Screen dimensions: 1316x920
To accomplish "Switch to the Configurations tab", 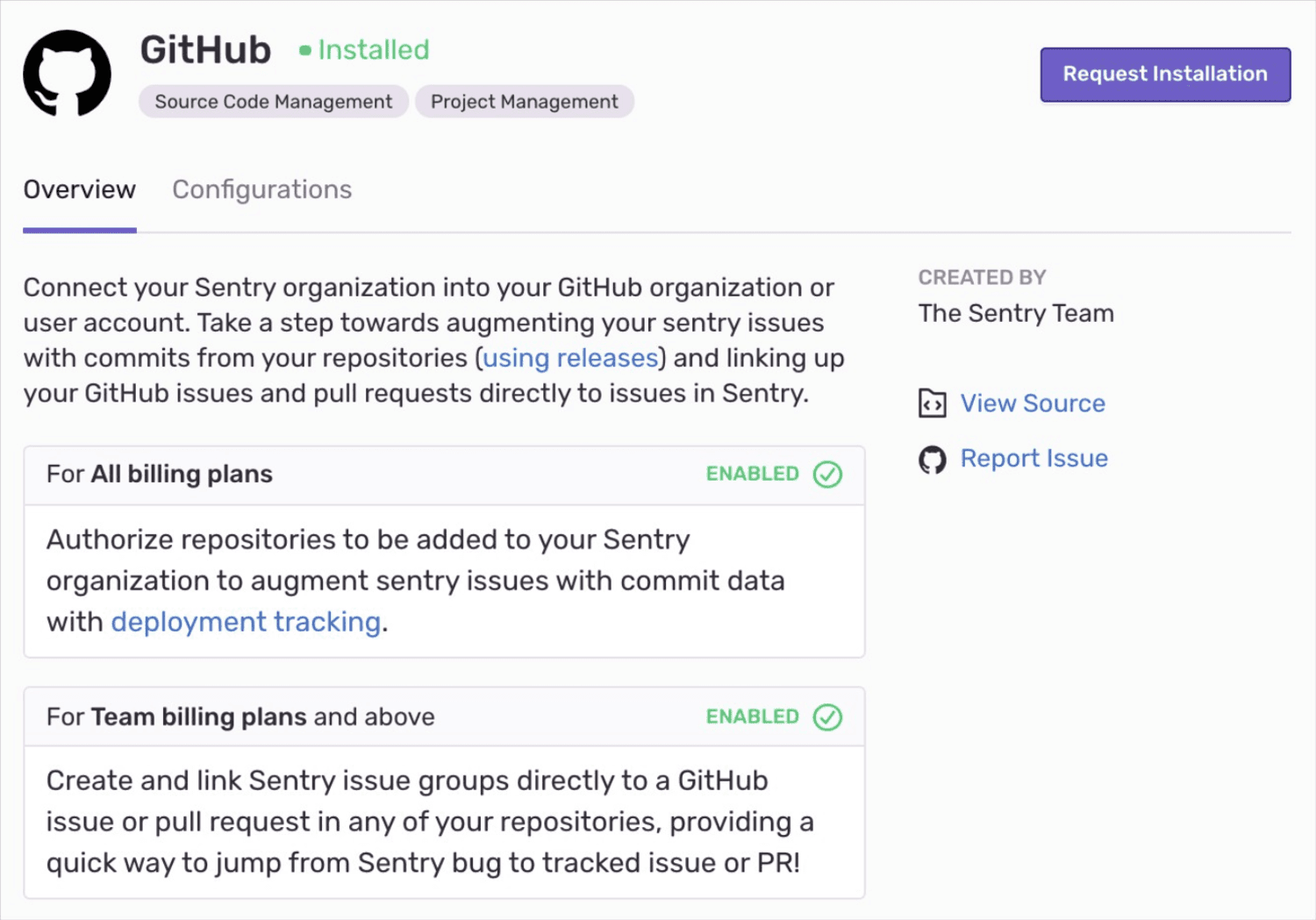I will coord(261,189).
